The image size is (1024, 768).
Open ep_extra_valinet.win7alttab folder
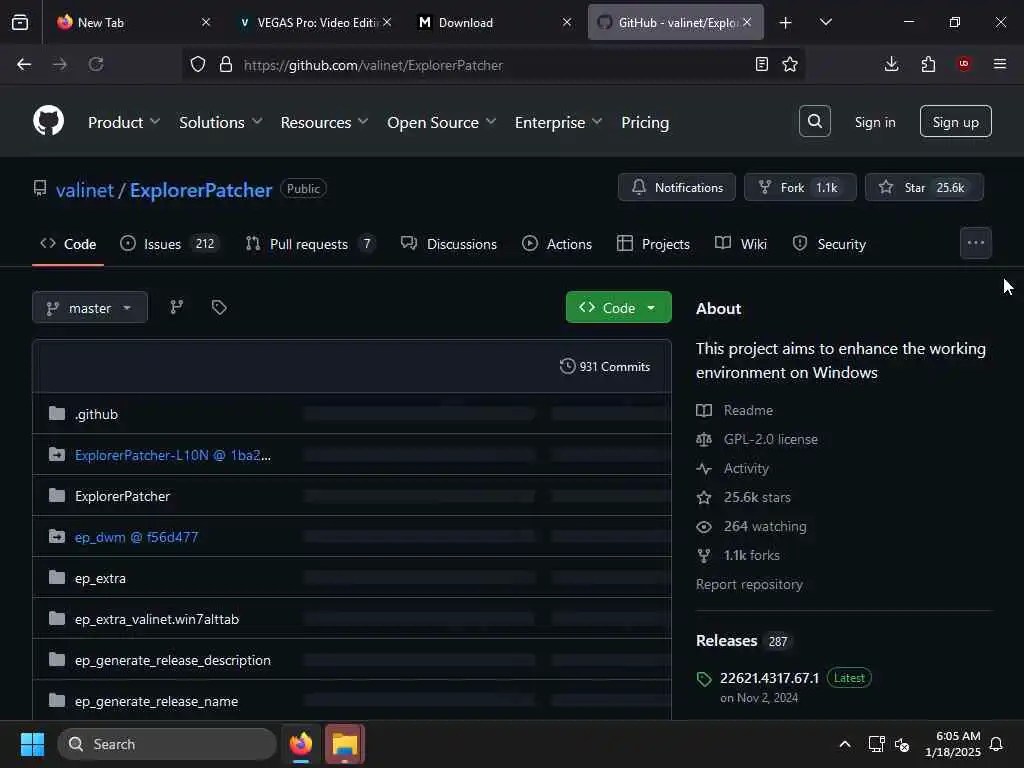(157, 619)
